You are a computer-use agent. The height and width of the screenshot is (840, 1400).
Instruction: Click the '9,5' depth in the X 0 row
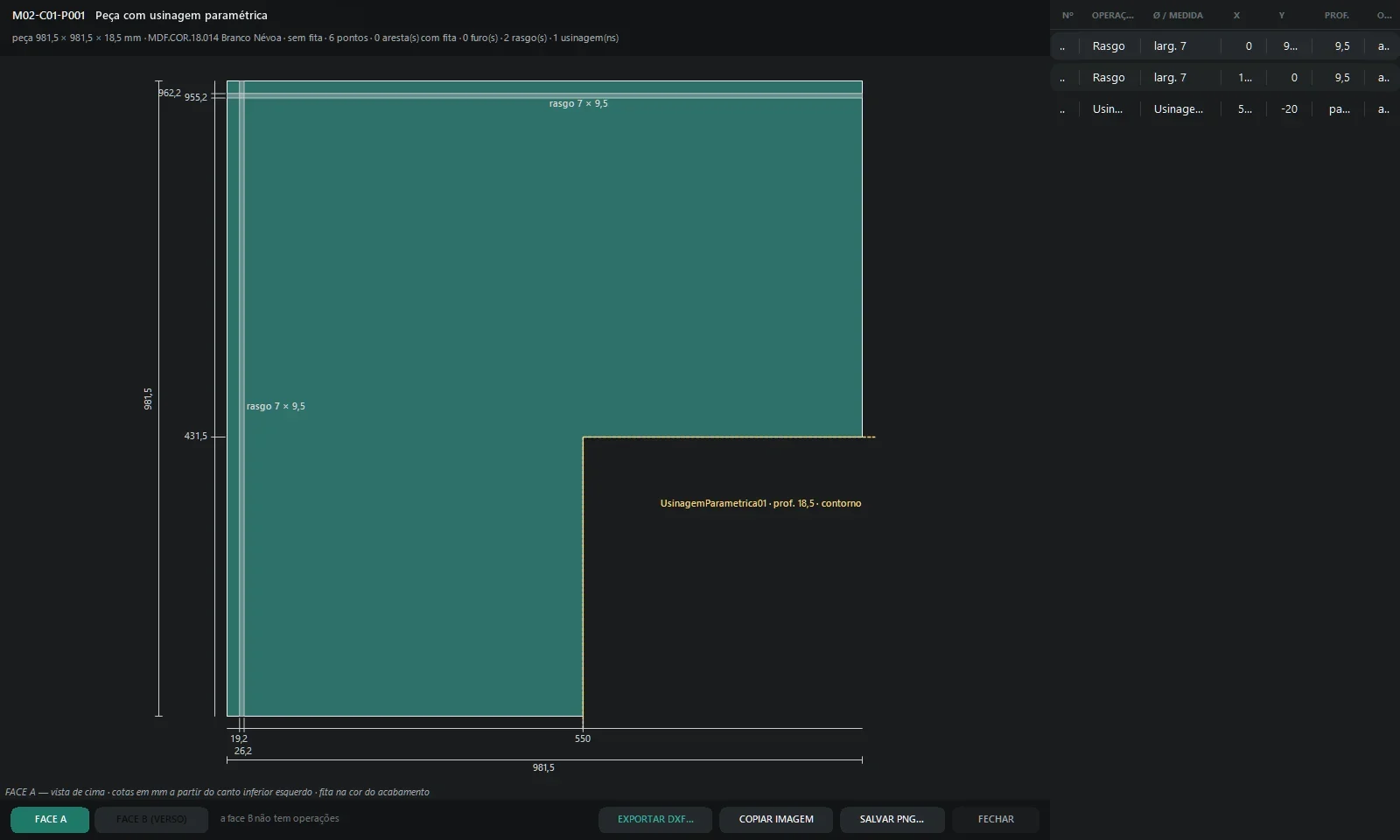(x=1342, y=46)
